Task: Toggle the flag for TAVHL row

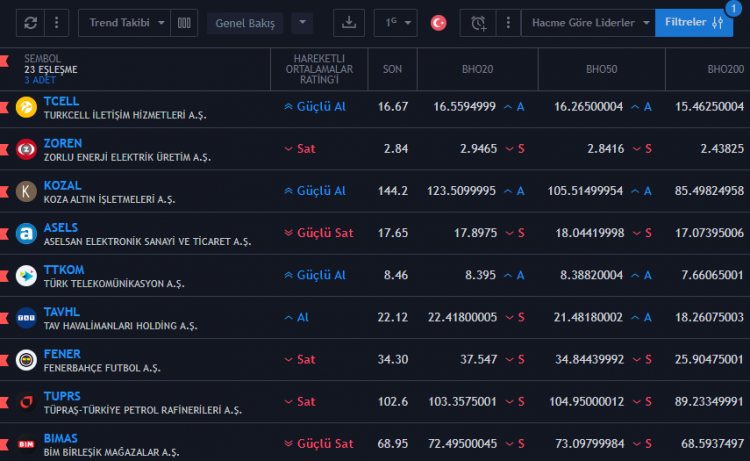Action: (4, 318)
